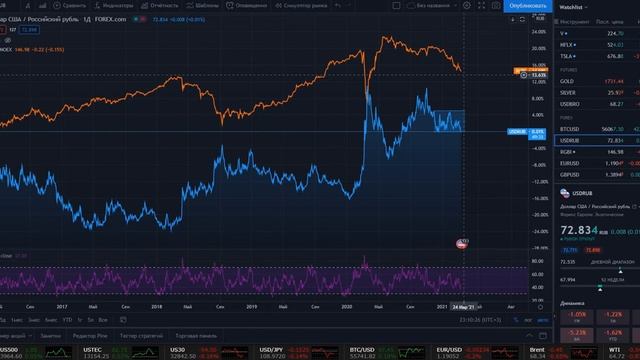
Task: Click the flag event marker on timeline
Action: click(x=461, y=244)
